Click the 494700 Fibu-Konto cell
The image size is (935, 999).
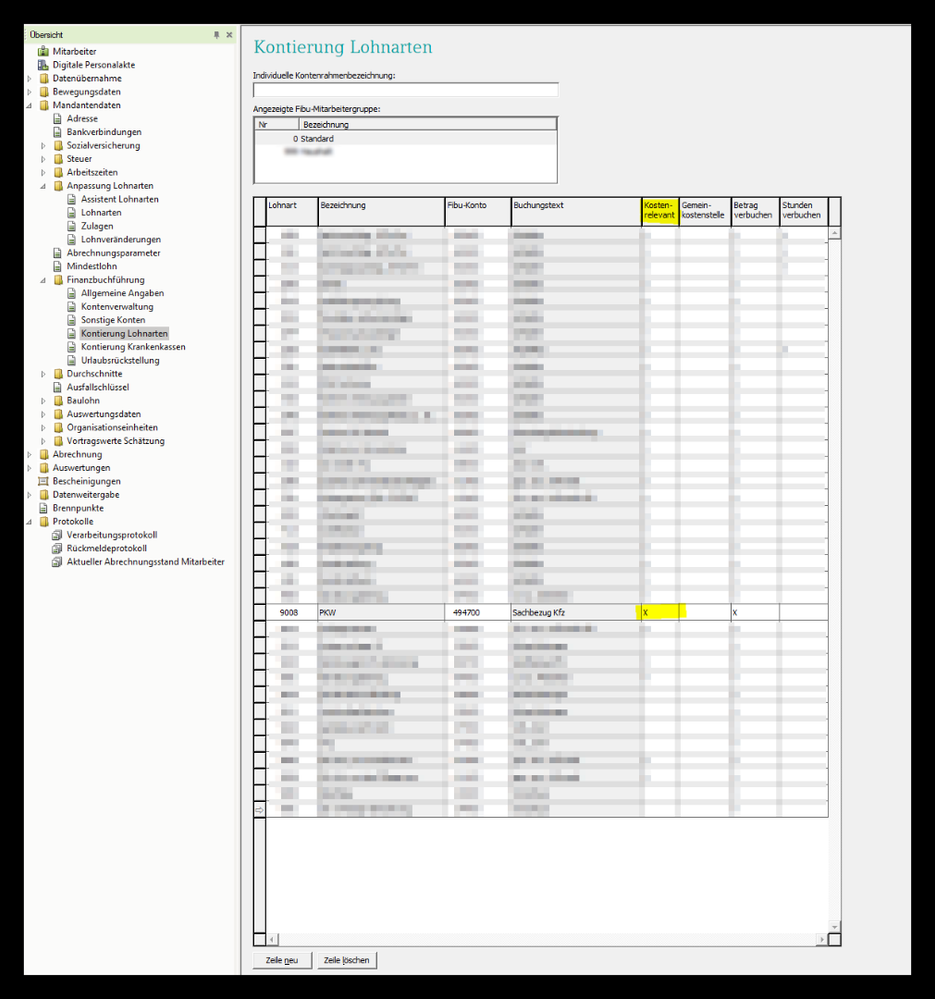[478, 612]
